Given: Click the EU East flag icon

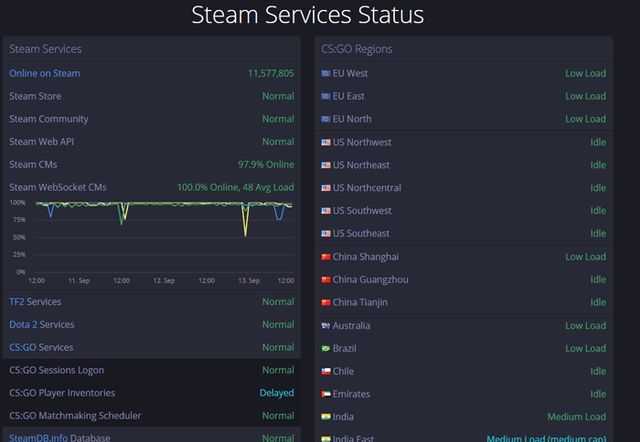Looking at the screenshot, I should (325, 96).
